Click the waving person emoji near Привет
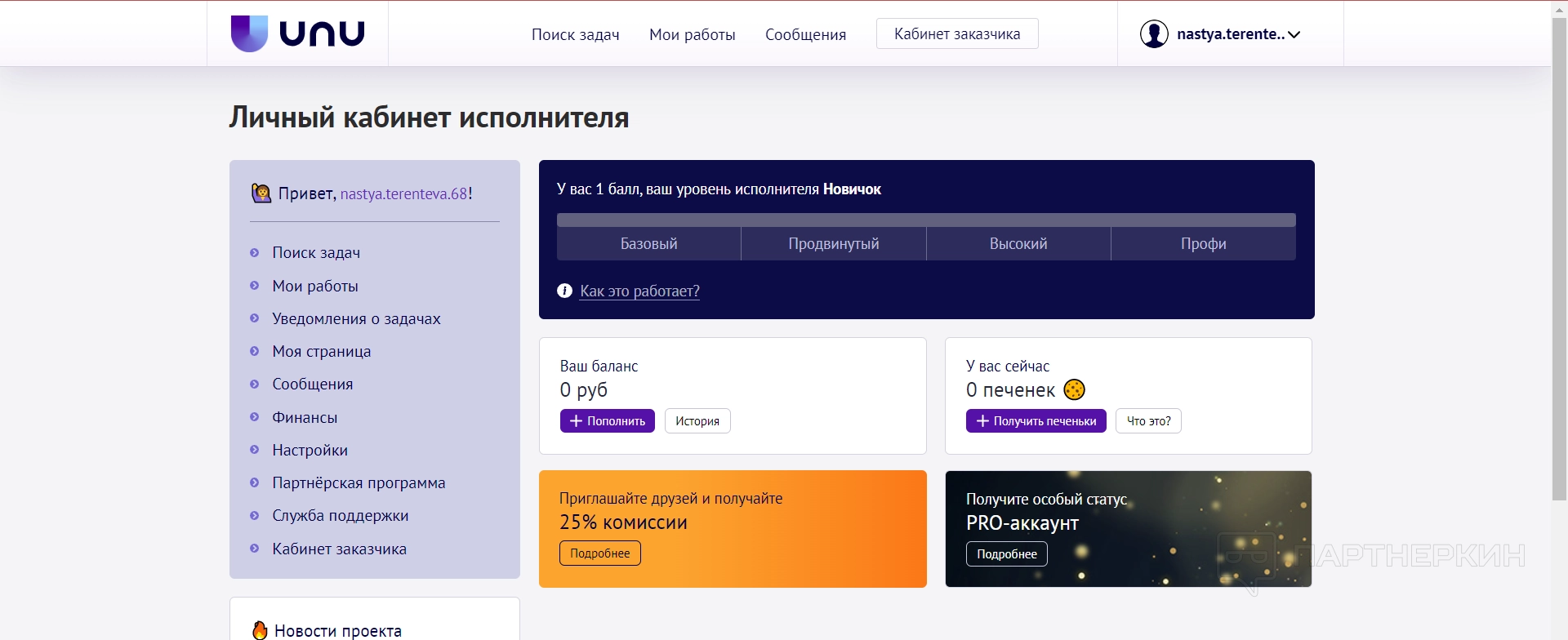 coord(261,193)
